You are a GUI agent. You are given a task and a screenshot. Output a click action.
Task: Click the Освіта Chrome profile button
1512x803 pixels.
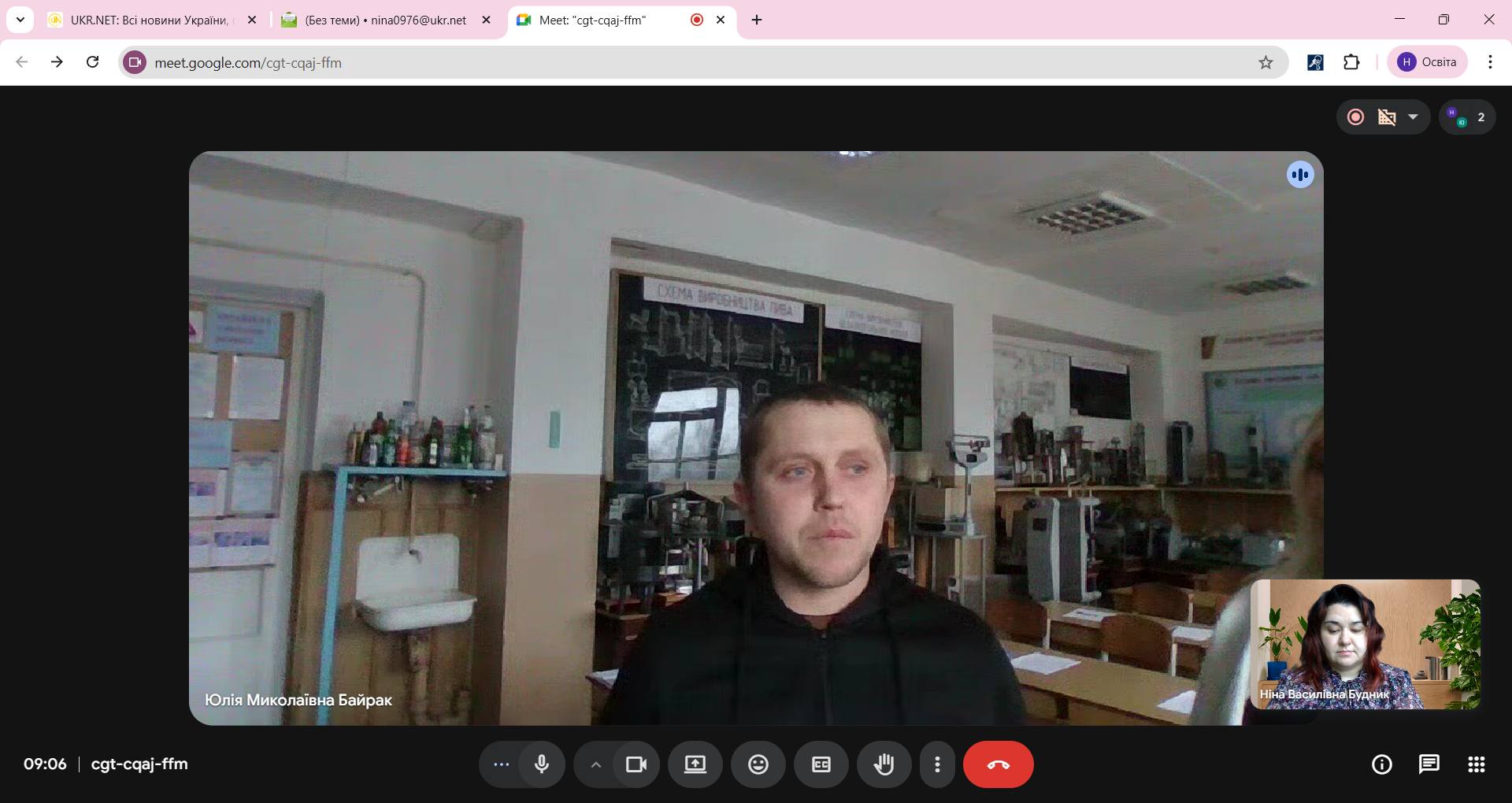[1427, 62]
